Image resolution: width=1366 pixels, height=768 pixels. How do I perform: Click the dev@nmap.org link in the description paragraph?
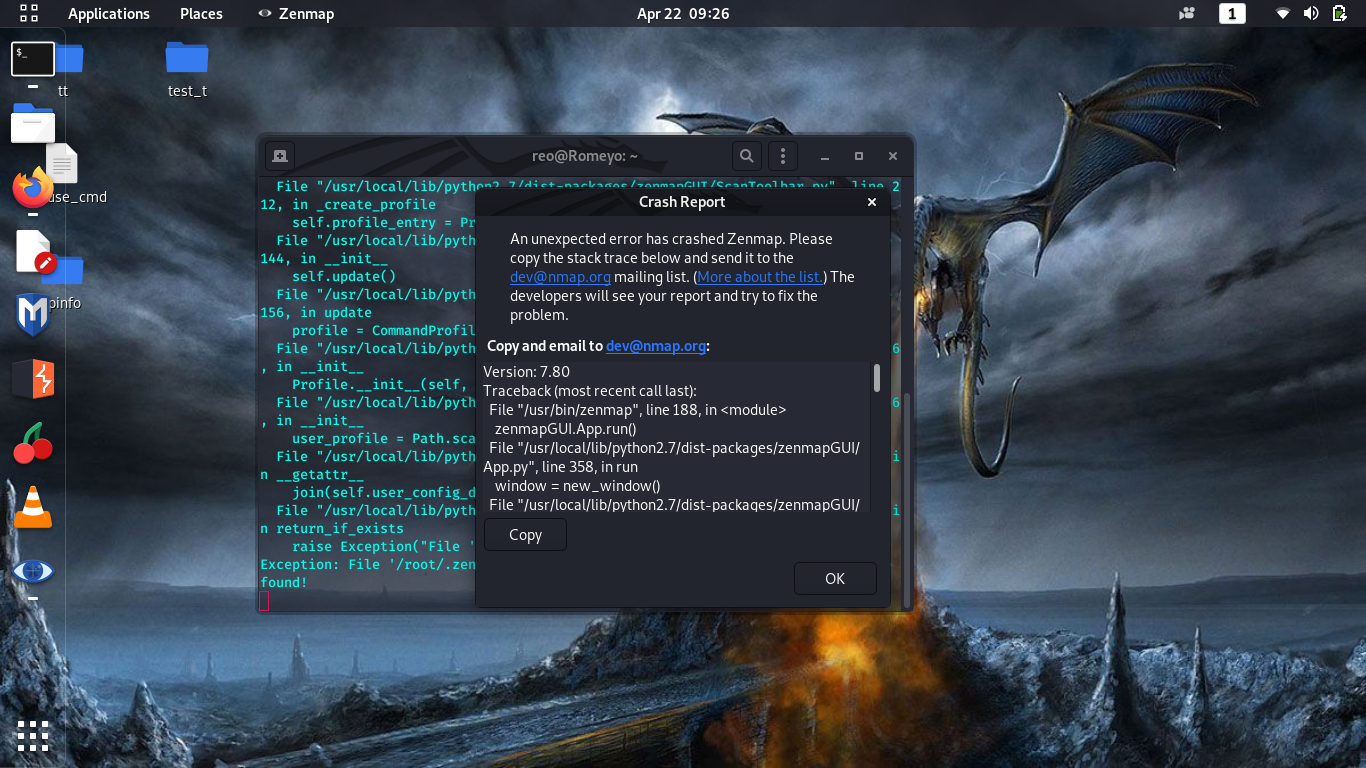pos(560,277)
